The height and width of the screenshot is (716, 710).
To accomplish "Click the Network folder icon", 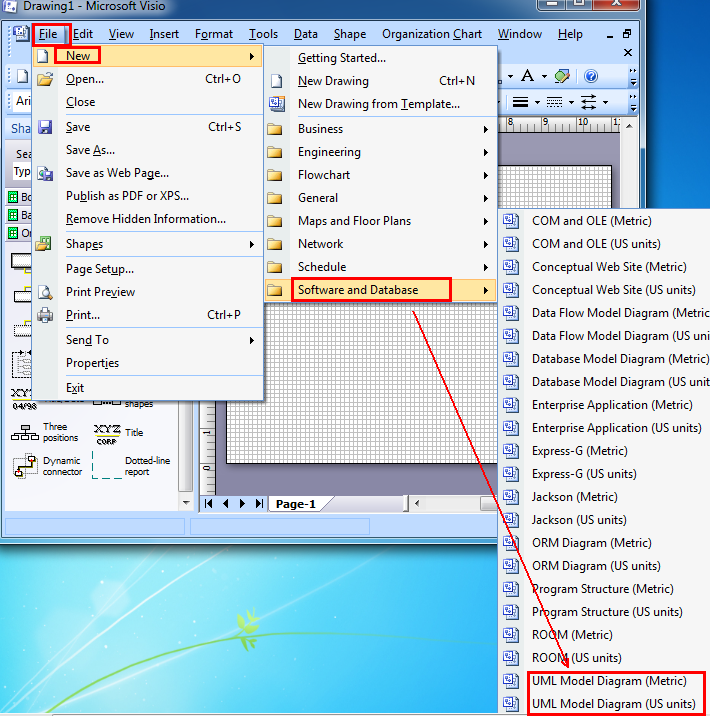I will point(274,244).
